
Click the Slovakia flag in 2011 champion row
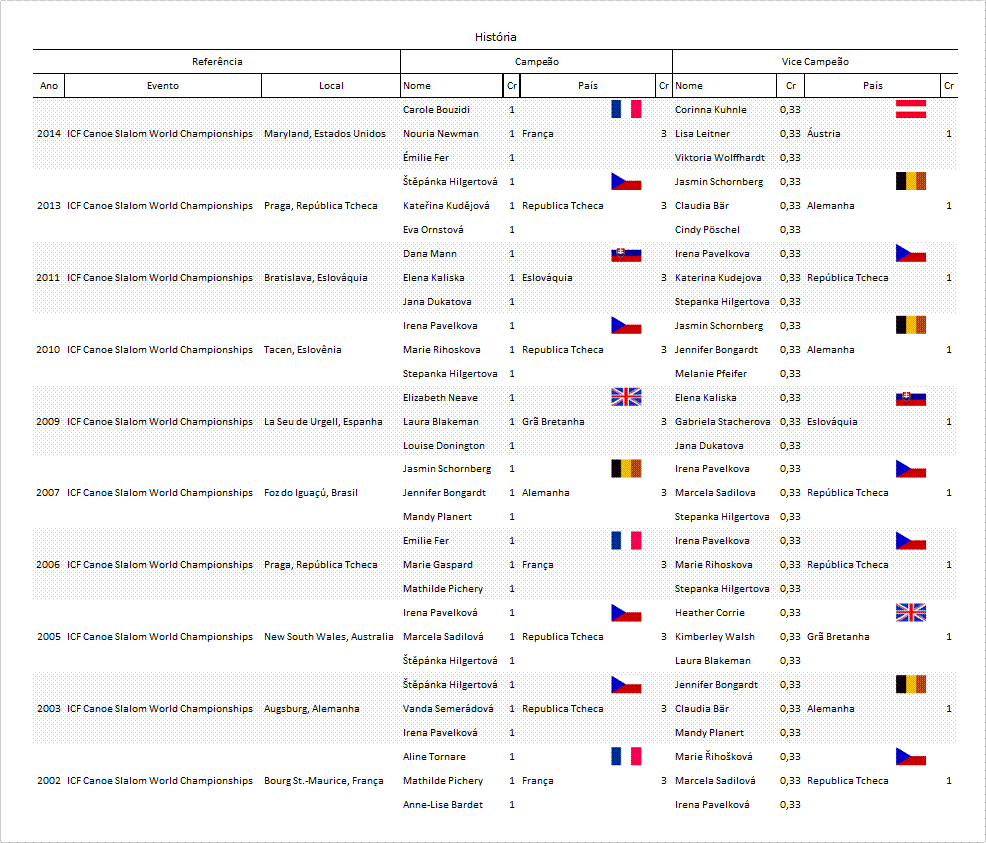626,254
